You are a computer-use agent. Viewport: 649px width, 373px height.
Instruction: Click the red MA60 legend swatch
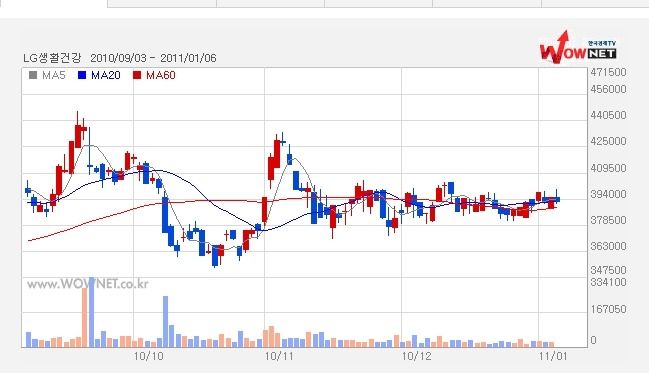137,75
